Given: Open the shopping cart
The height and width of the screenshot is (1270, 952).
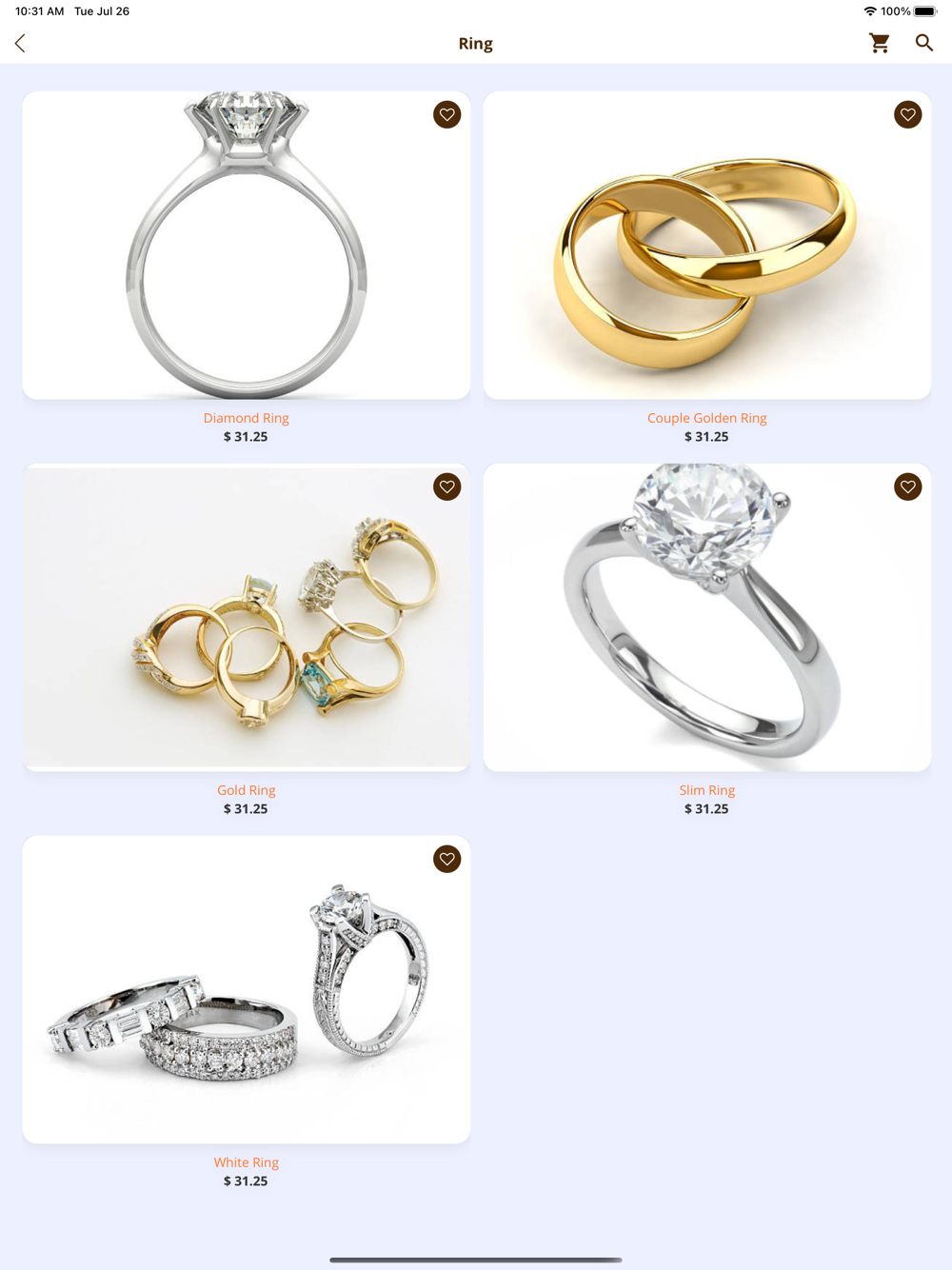Looking at the screenshot, I should [880, 43].
